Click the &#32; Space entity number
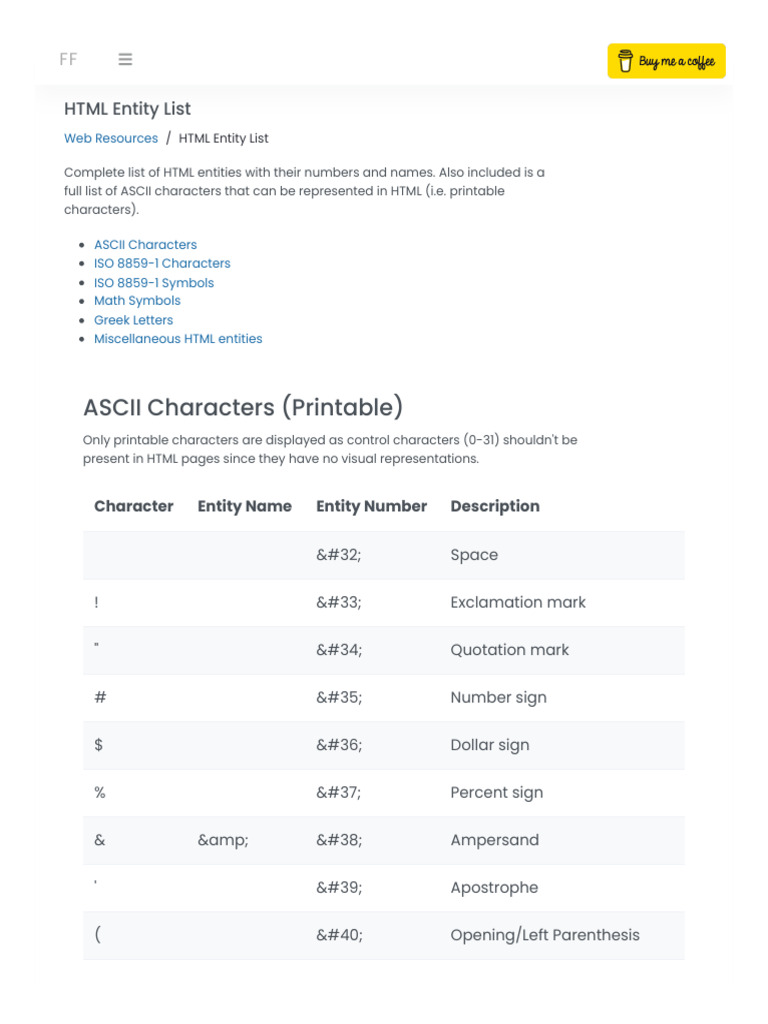The height and width of the screenshot is (1024, 768). click(x=338, y=555)
